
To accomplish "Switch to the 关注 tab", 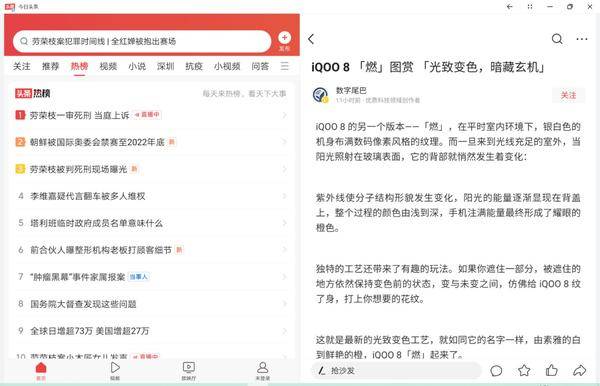I will pos(21,66).
